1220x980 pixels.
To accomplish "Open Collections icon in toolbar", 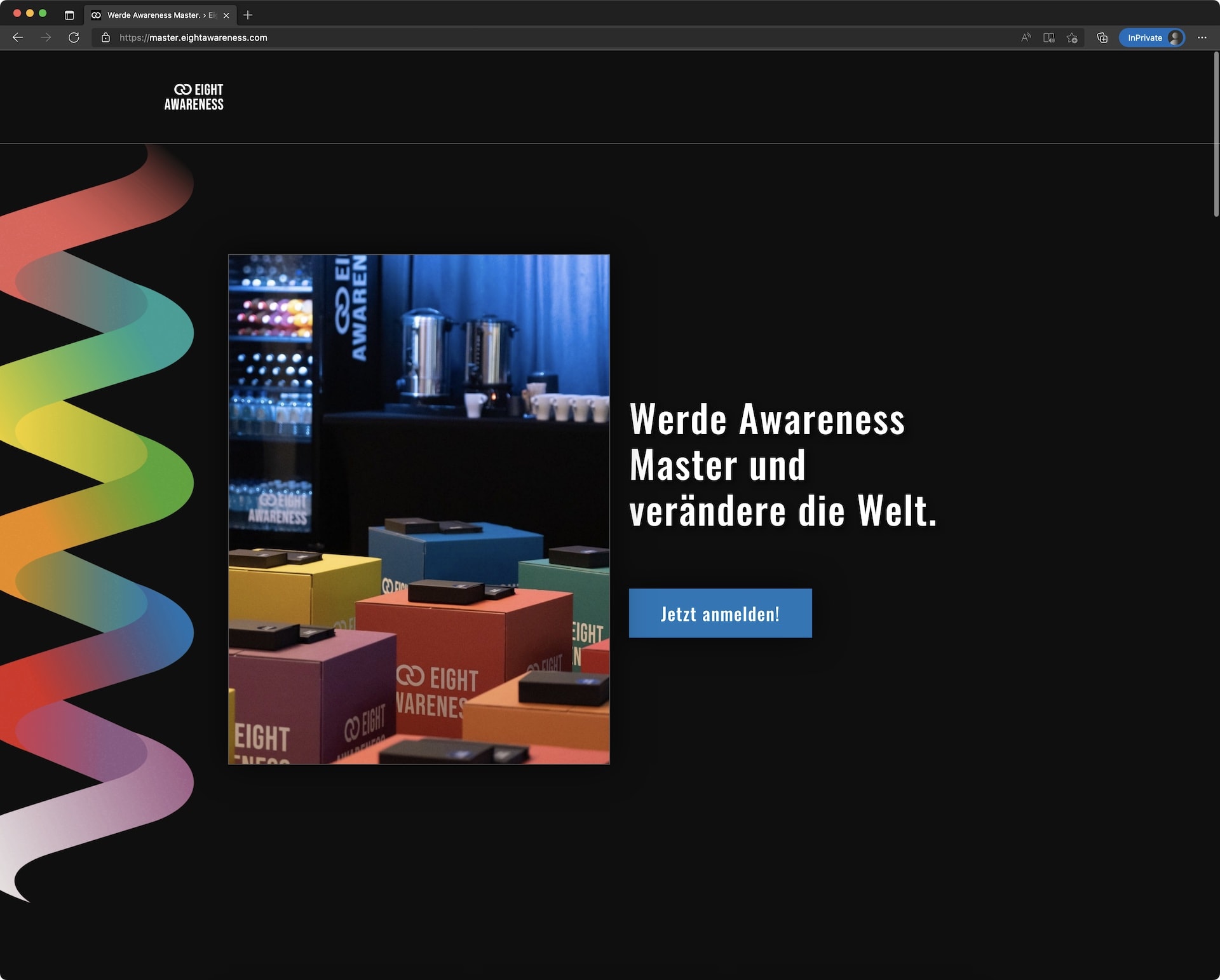I will pyautogui.click(x=1102, y=38).
